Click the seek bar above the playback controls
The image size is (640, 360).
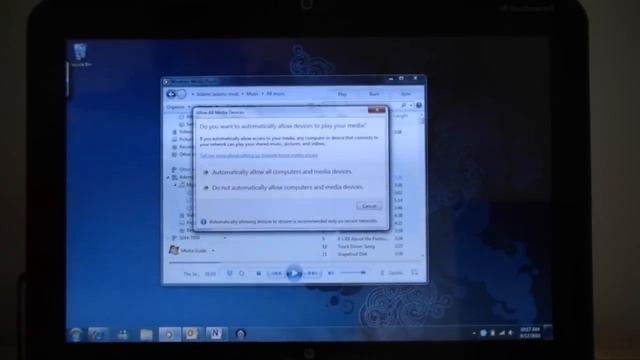pyautogui.click(x=295, y=262)
